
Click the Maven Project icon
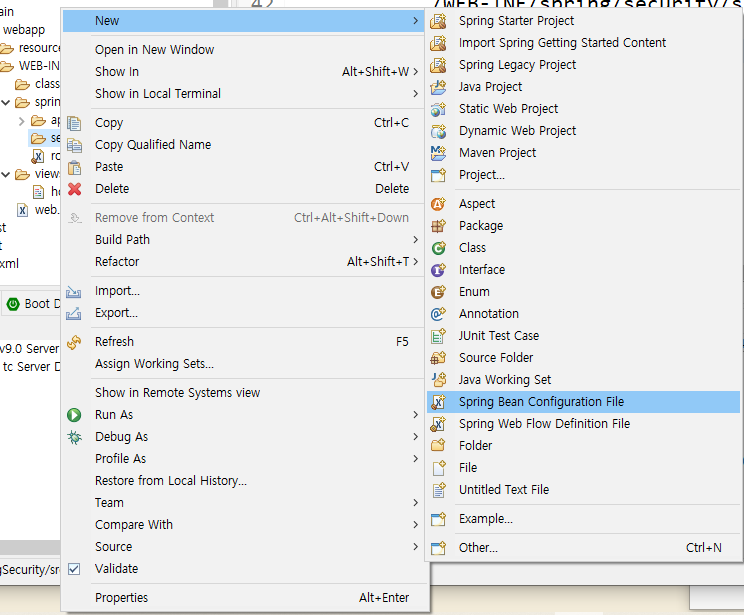coord(438,153)
